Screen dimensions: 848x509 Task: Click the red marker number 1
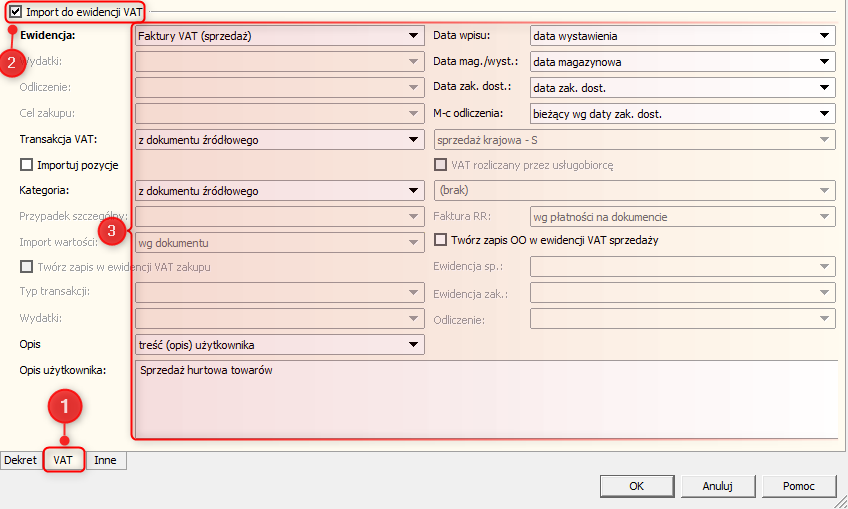point(65,406)
